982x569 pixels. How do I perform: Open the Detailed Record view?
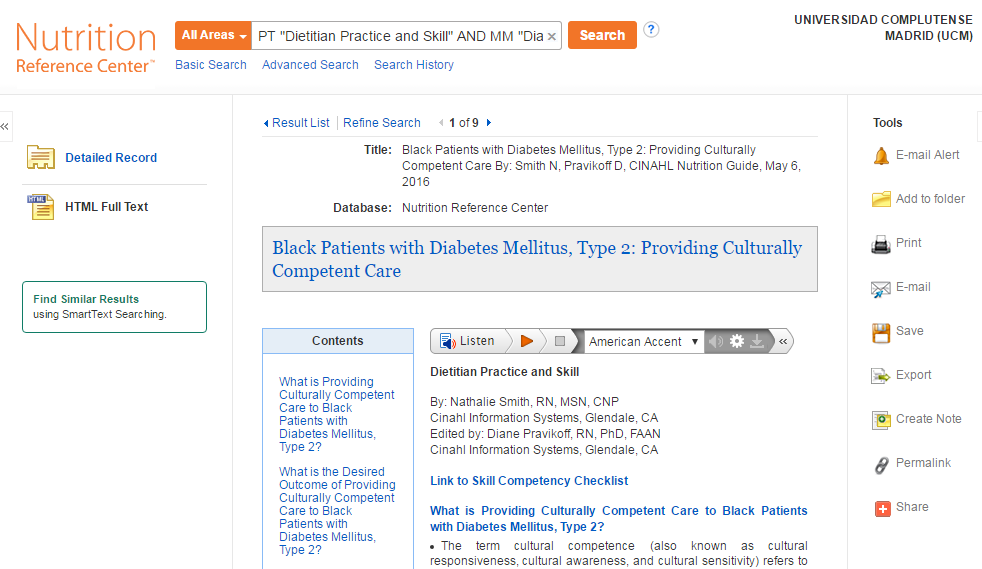[111, 158]
